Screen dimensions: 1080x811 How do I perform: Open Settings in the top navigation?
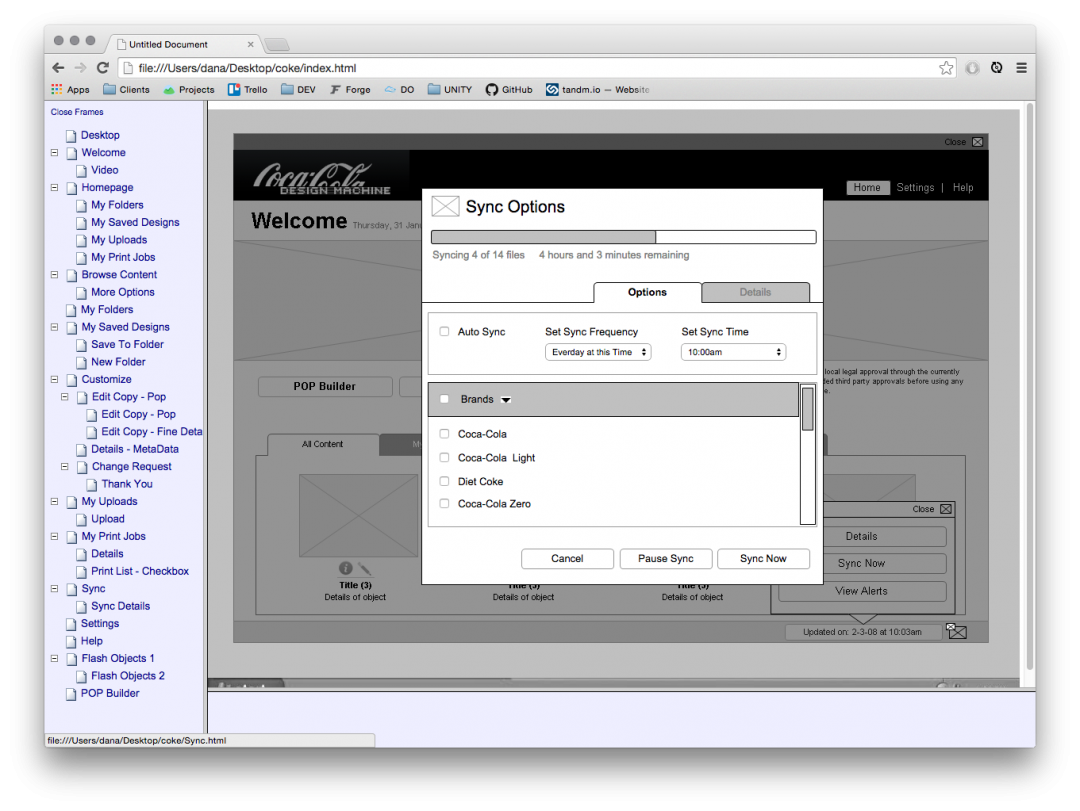coord(915,187)
